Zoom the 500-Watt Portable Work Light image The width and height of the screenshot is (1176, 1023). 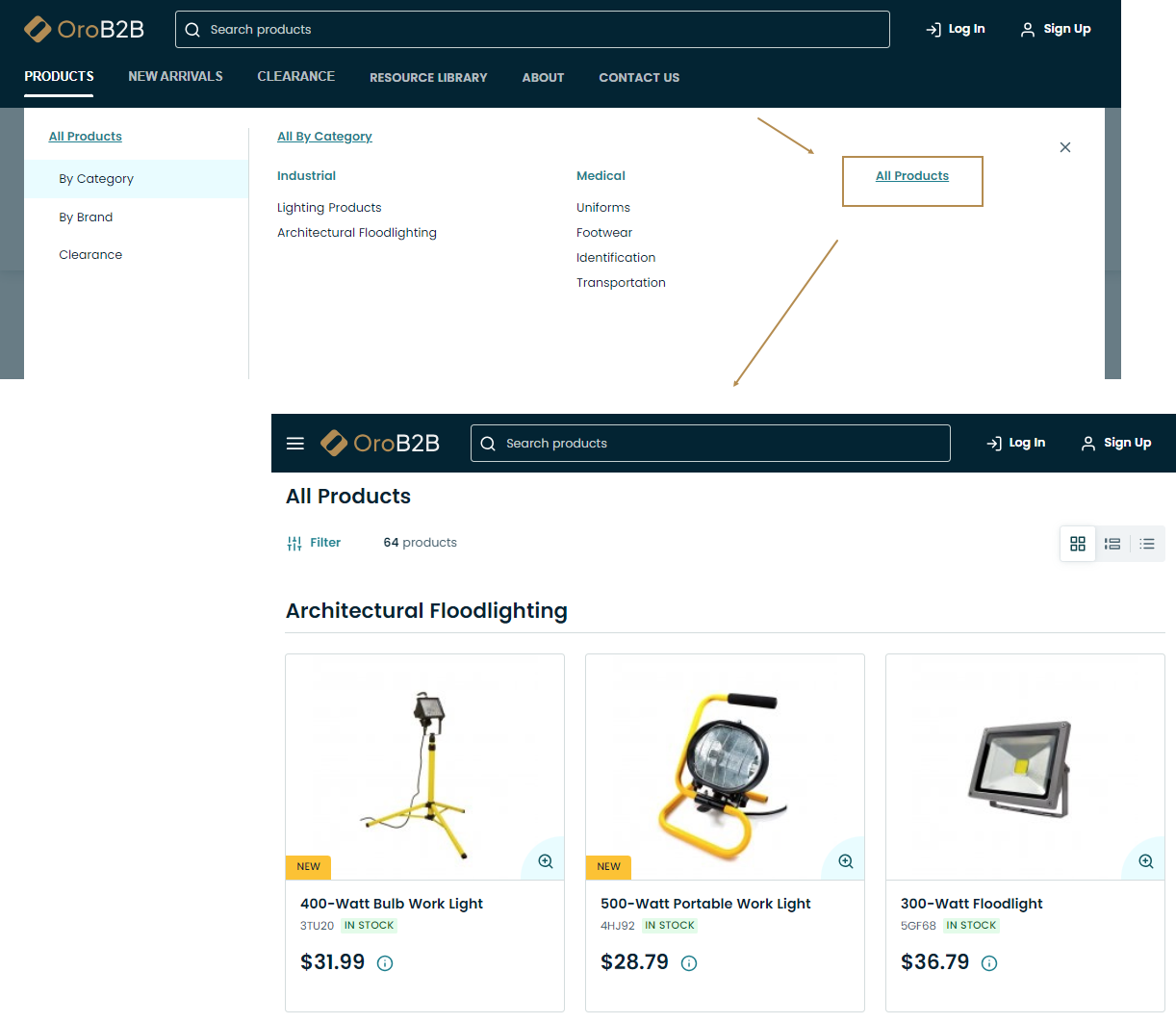(x=846, y=861)
